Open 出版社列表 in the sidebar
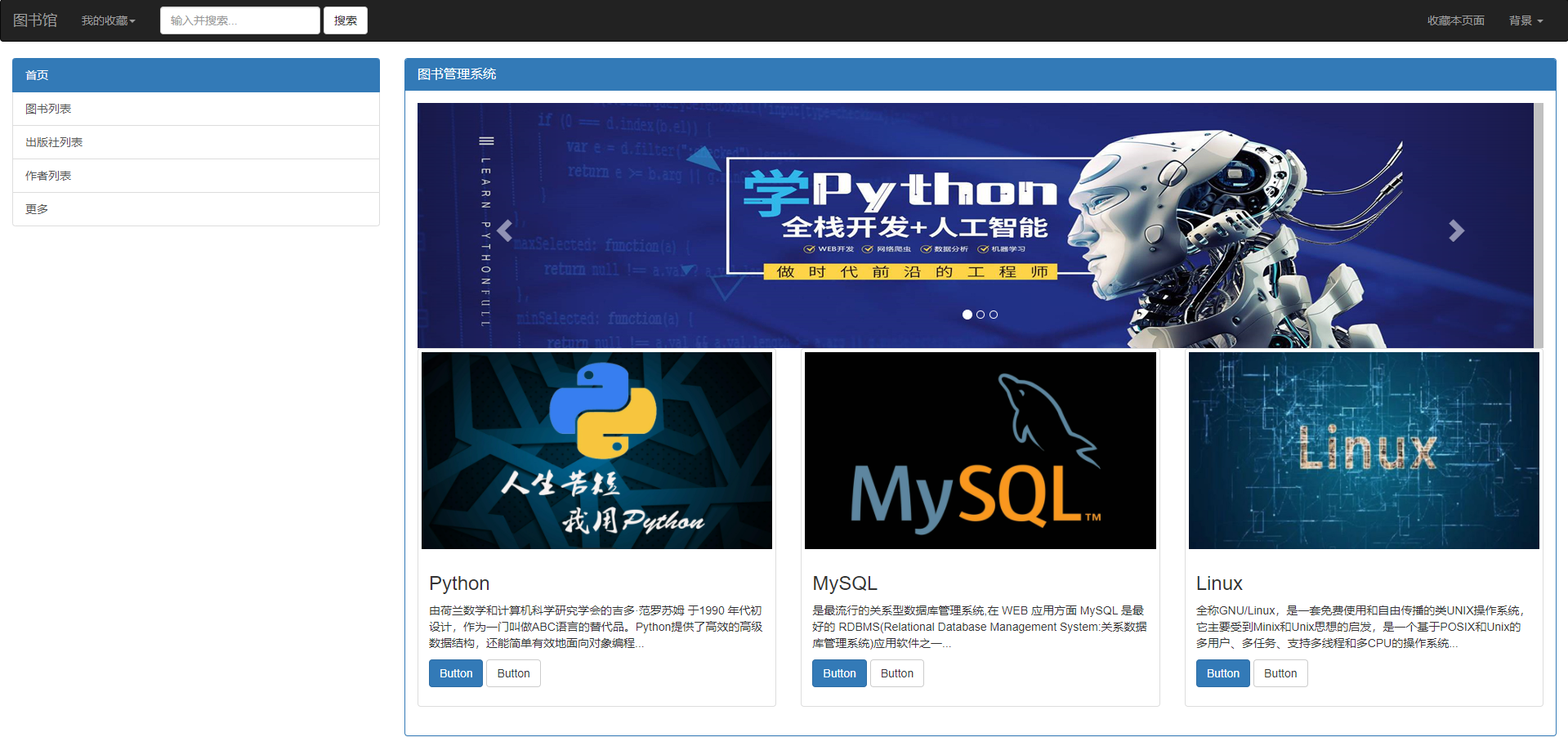The width and height of the screenshot is (1568, 755). pyautogui.click(x=196, y=142)
